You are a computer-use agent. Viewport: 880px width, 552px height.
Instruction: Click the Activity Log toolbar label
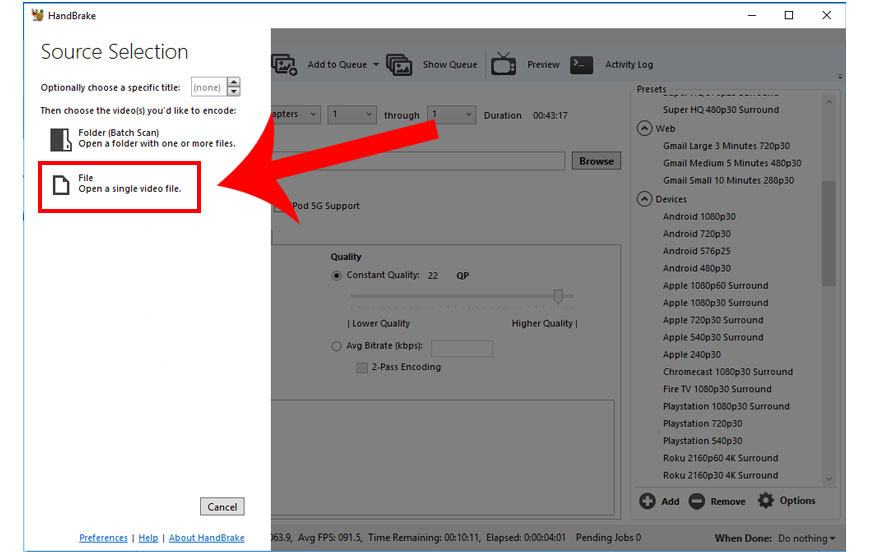629,65
